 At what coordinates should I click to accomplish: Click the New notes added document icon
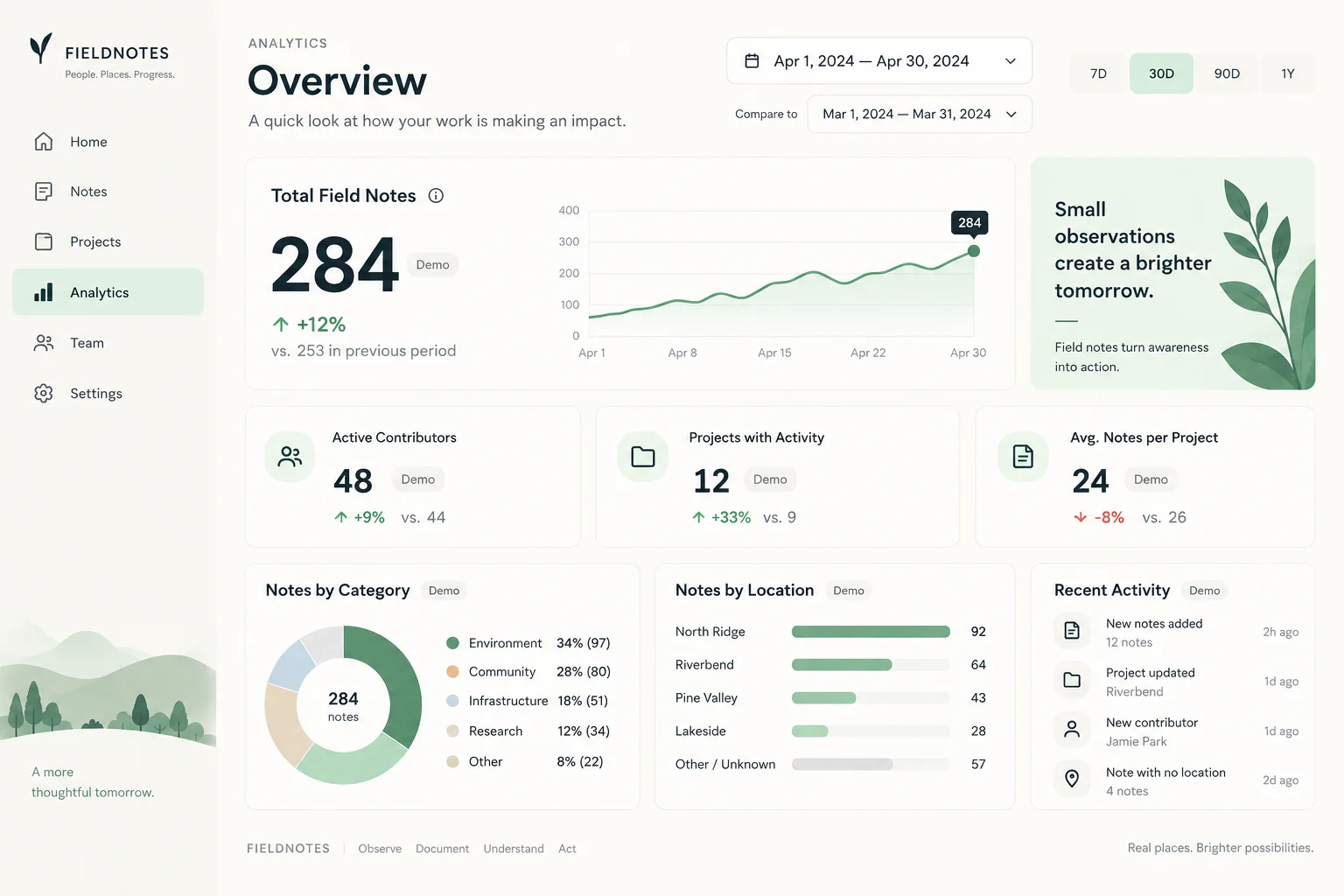click(x=1072, y=630)
